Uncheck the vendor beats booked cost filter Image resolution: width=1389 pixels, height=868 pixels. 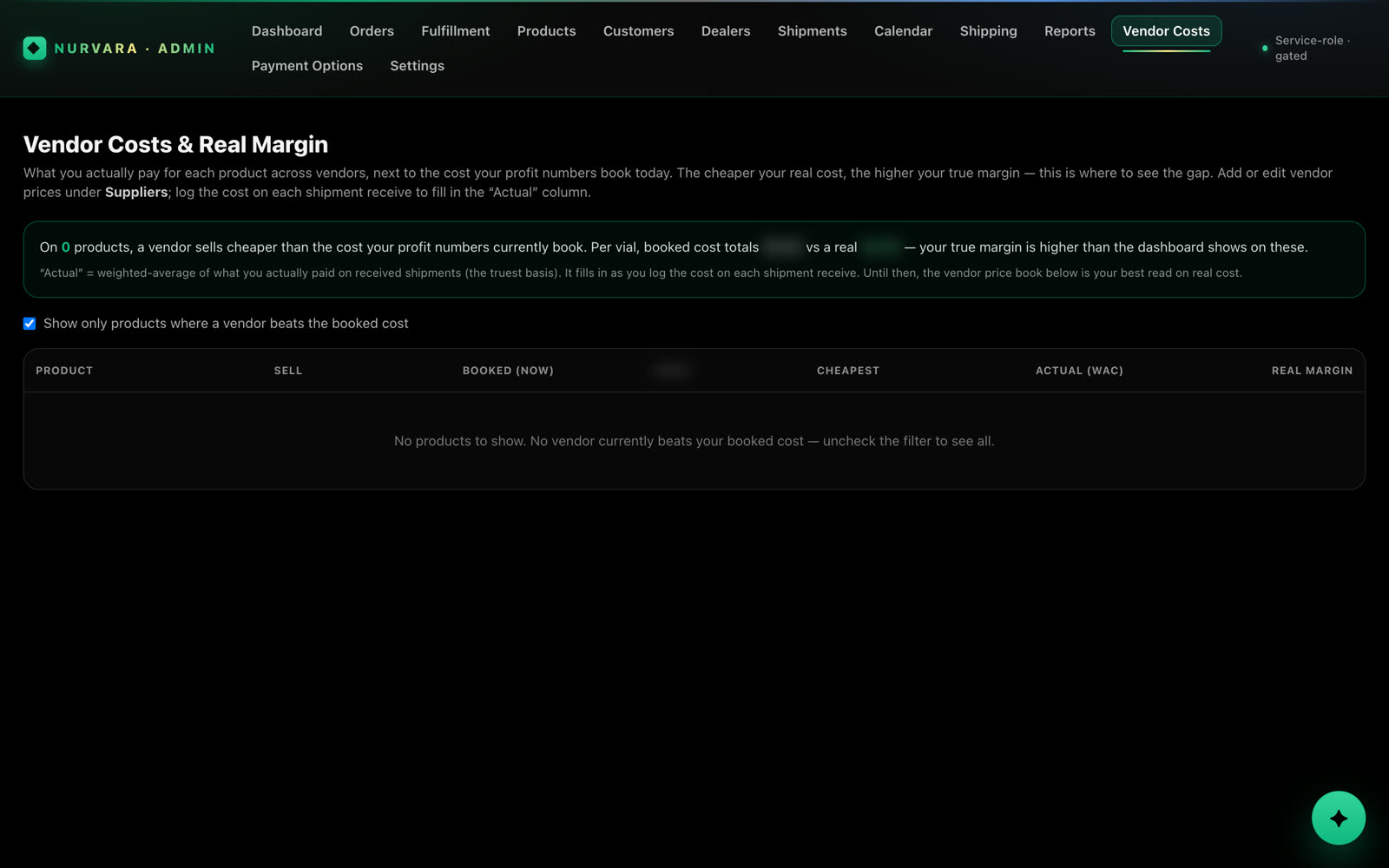30,324
